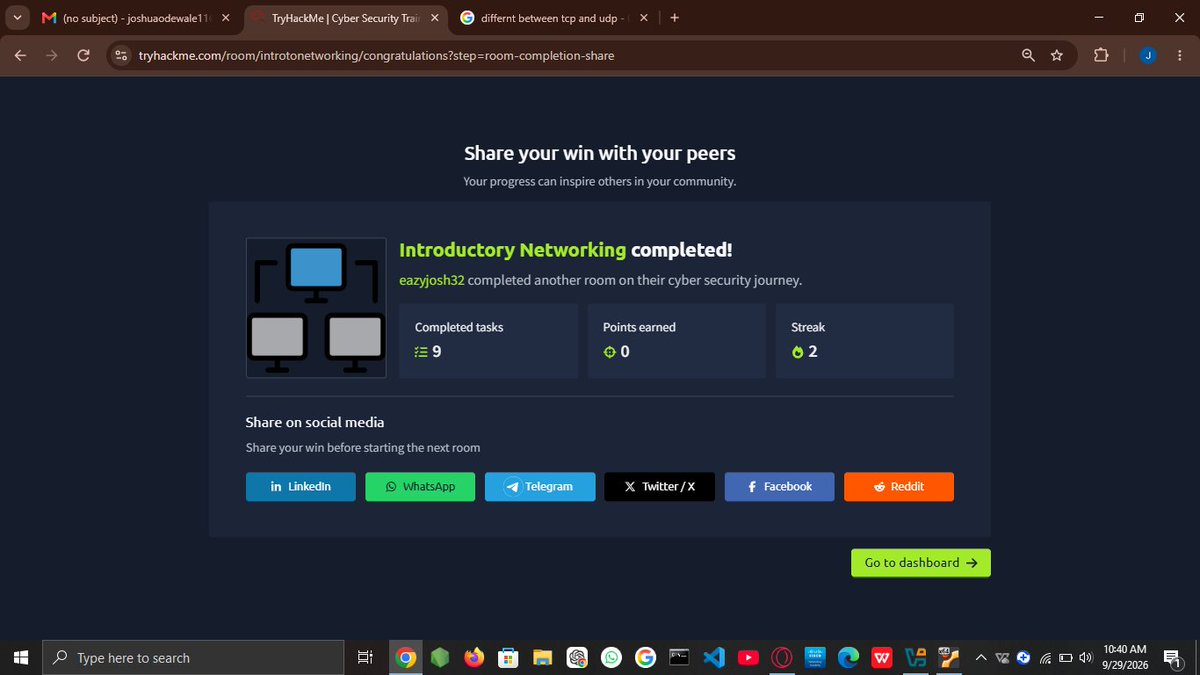
Task: Open the eazyjosh32 profile link
Action: click(431, 280)
